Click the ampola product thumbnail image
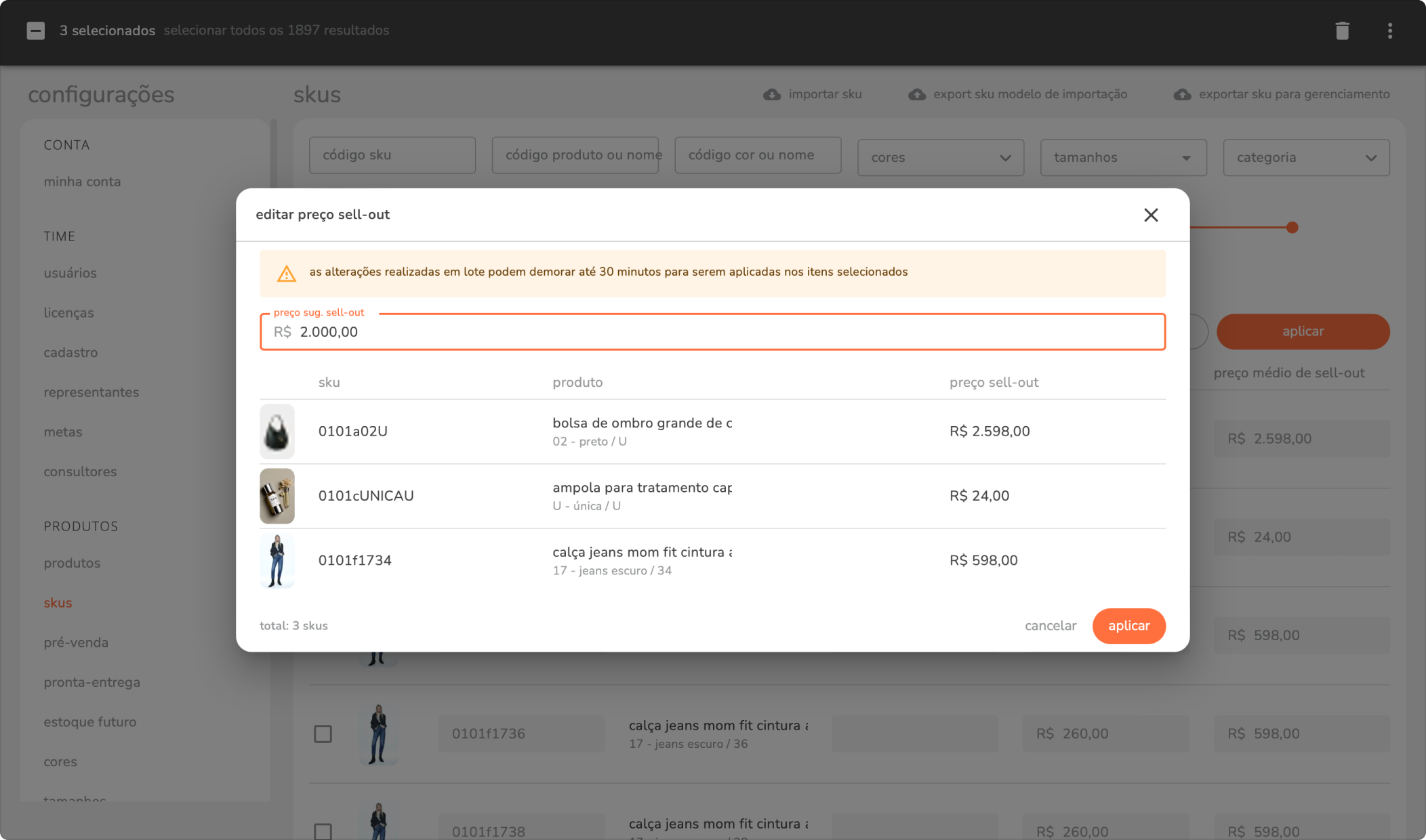The width and height of the screenshot is (1426, 840). pyautogui.click(x=277, y=496)
